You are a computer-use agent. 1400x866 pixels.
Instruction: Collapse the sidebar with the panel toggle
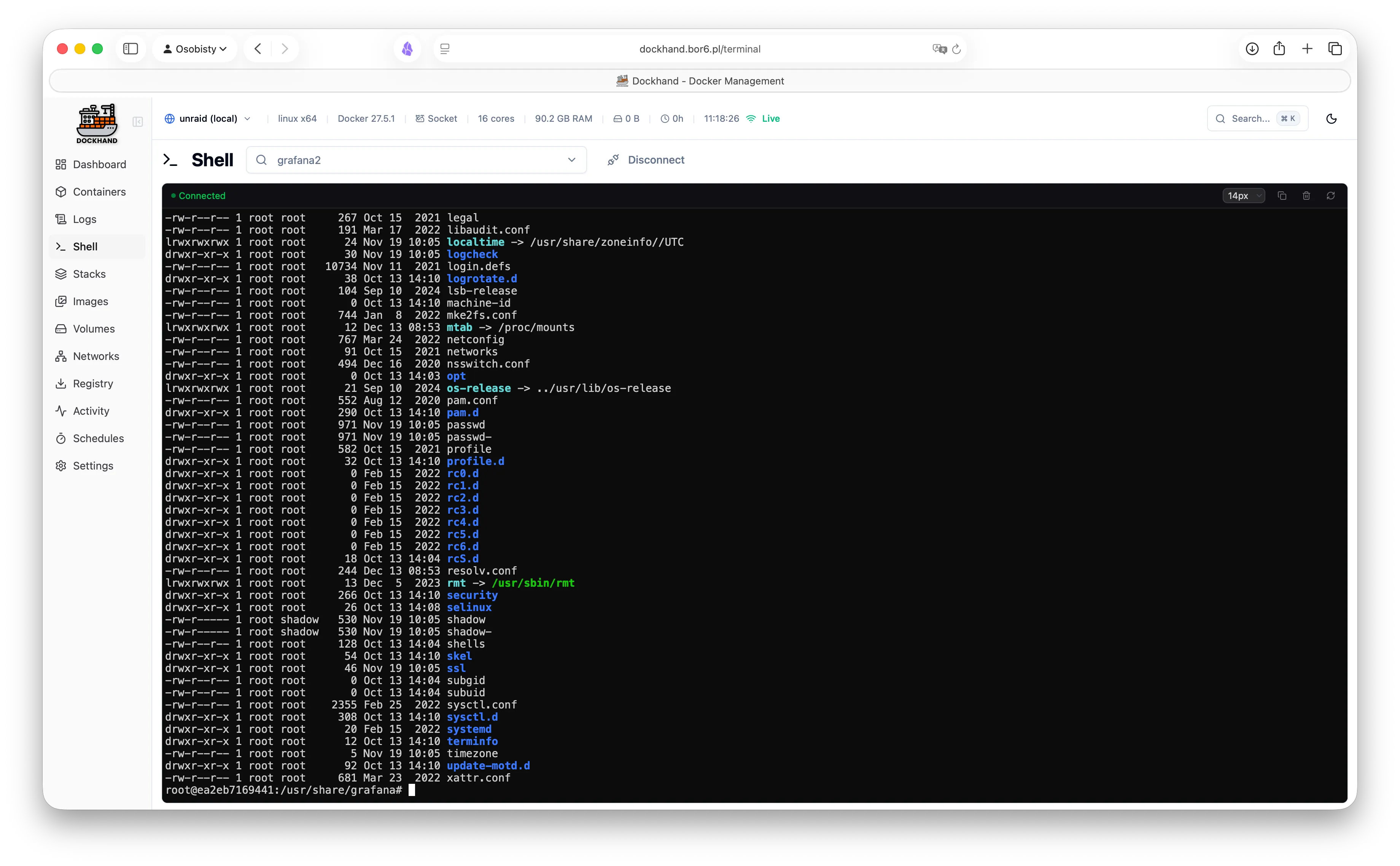(x=137, y=122)
